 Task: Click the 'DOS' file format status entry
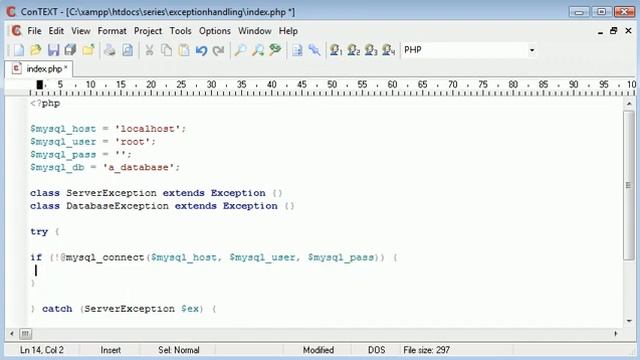(x=376, y=350)
